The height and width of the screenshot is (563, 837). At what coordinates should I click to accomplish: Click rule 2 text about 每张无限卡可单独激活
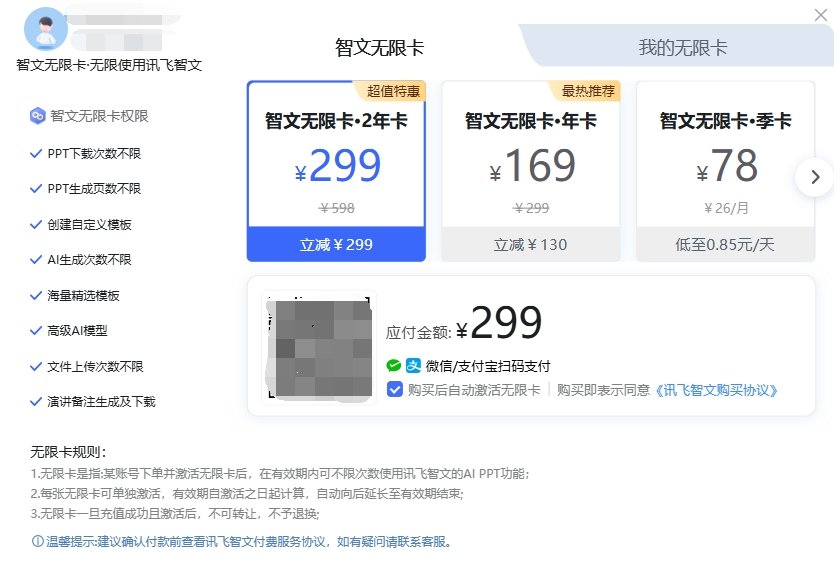coord(247,494)
